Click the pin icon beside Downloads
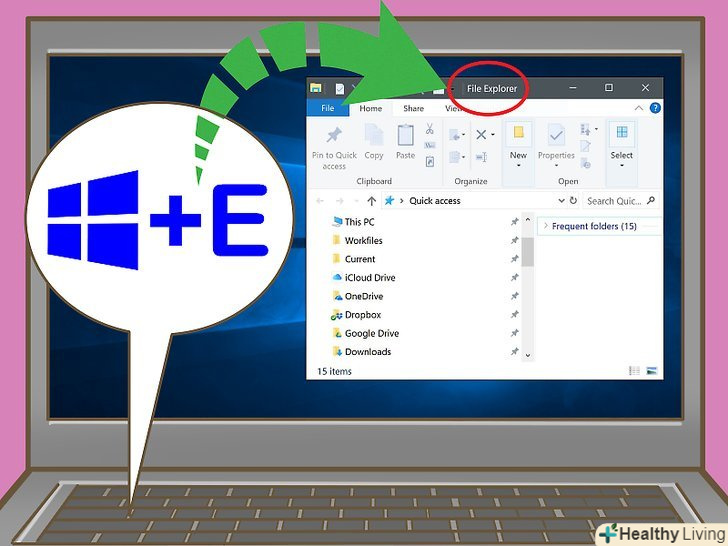This screenshot has width=728, height=546. [x=514, y=351]
